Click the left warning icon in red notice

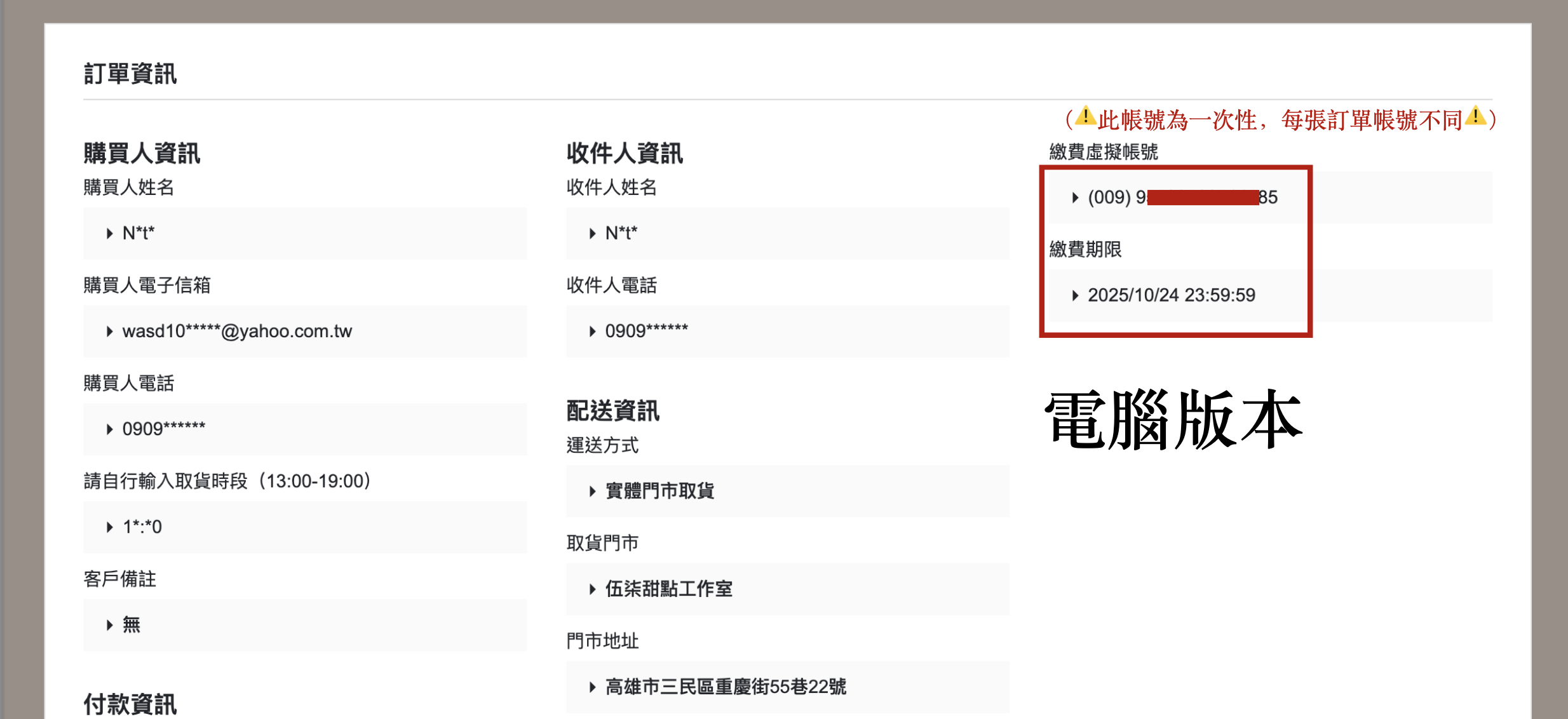pos(1086,116)
